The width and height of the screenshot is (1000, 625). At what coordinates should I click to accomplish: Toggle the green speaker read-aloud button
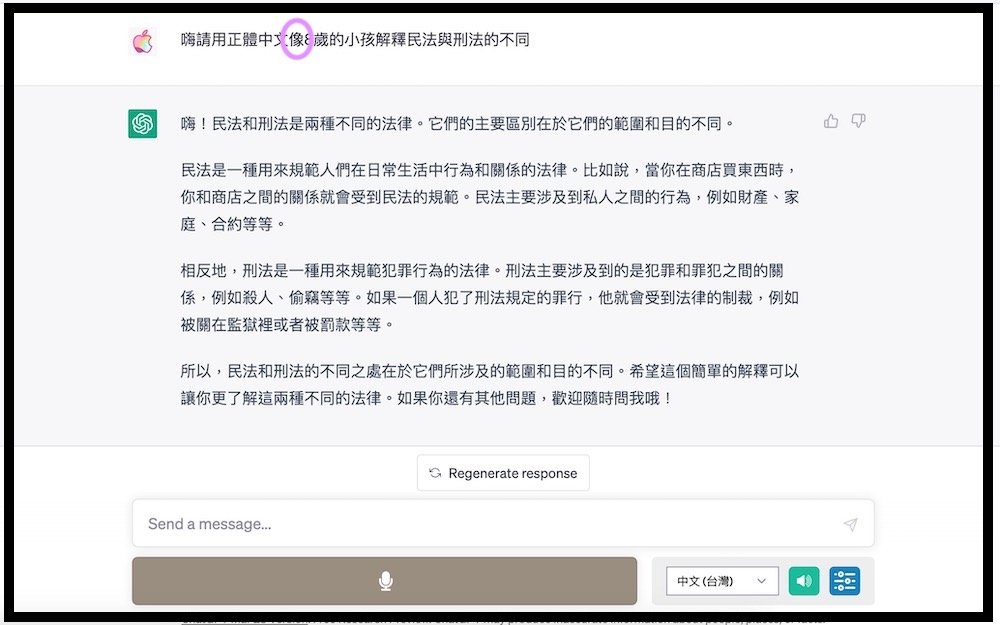(804, 581)
